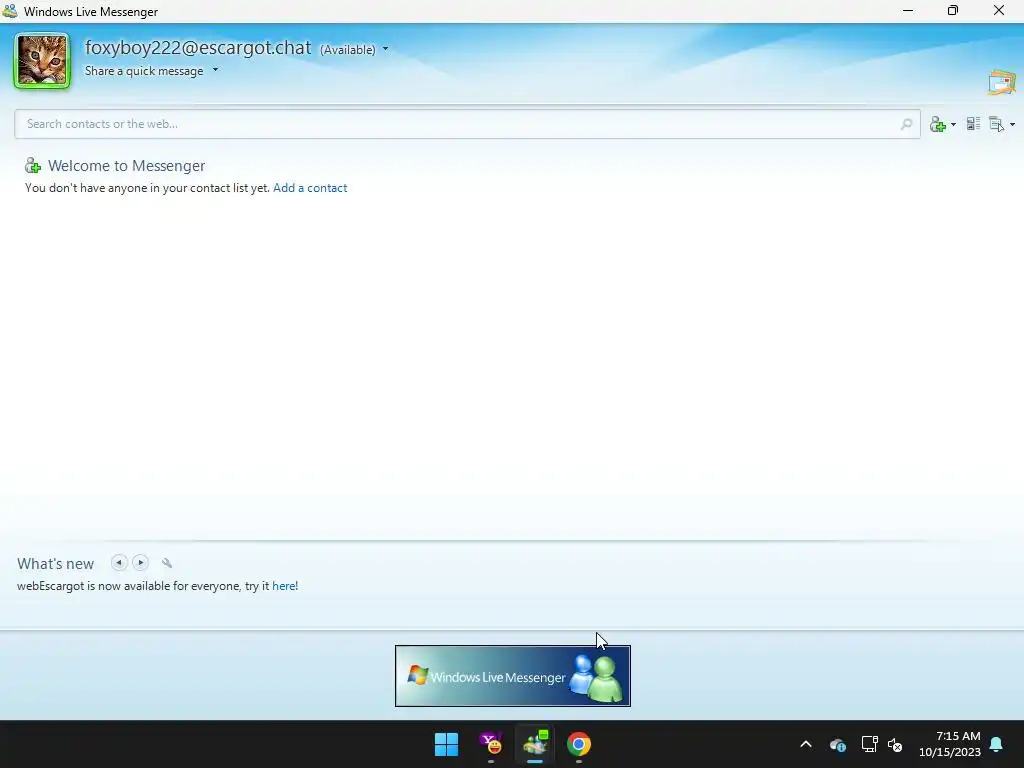This screenshot has width=1024, height=768.
Task: Open the Available status dropdown arrow
Action: [385, 49]
